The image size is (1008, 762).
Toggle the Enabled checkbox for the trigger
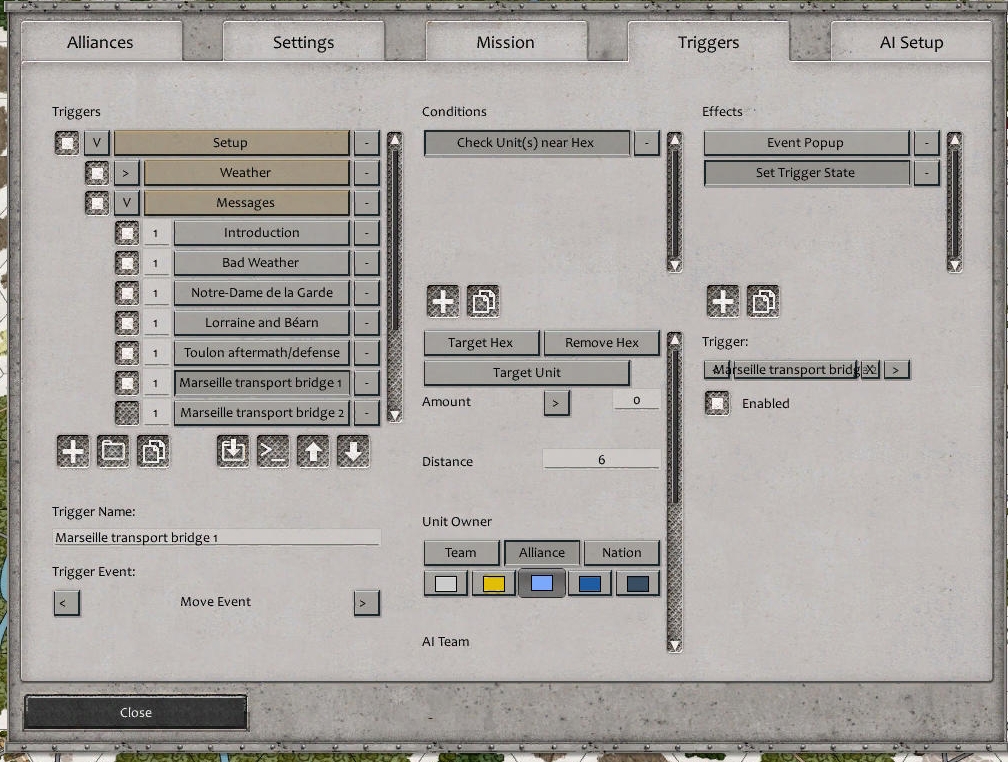pos(717,404)
